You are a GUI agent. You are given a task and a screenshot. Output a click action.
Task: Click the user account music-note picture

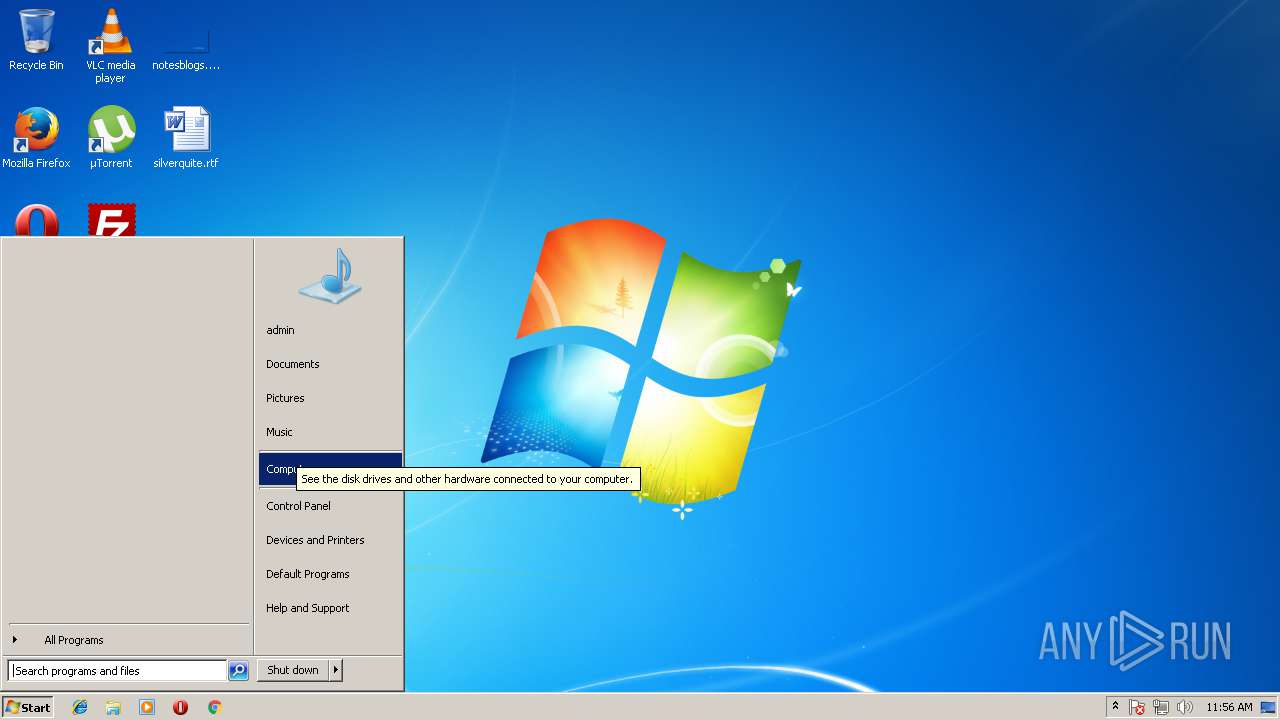tap(330, 276)
